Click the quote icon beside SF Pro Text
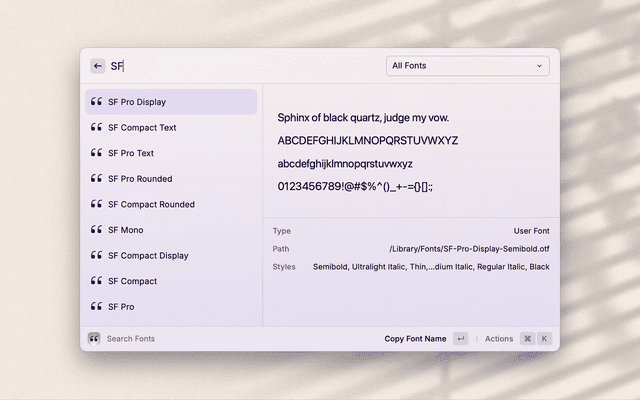Viewport: 640px width, 400px height. [96, 153]
